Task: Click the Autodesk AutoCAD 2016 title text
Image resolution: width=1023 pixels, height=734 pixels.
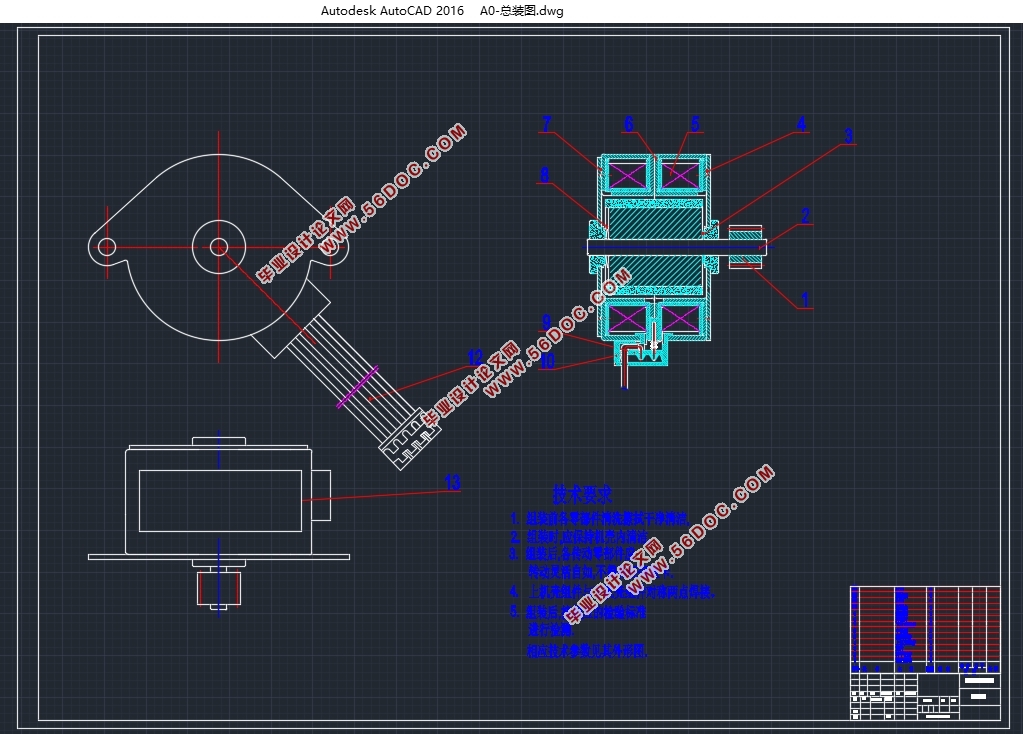Action: coord(392,10)
